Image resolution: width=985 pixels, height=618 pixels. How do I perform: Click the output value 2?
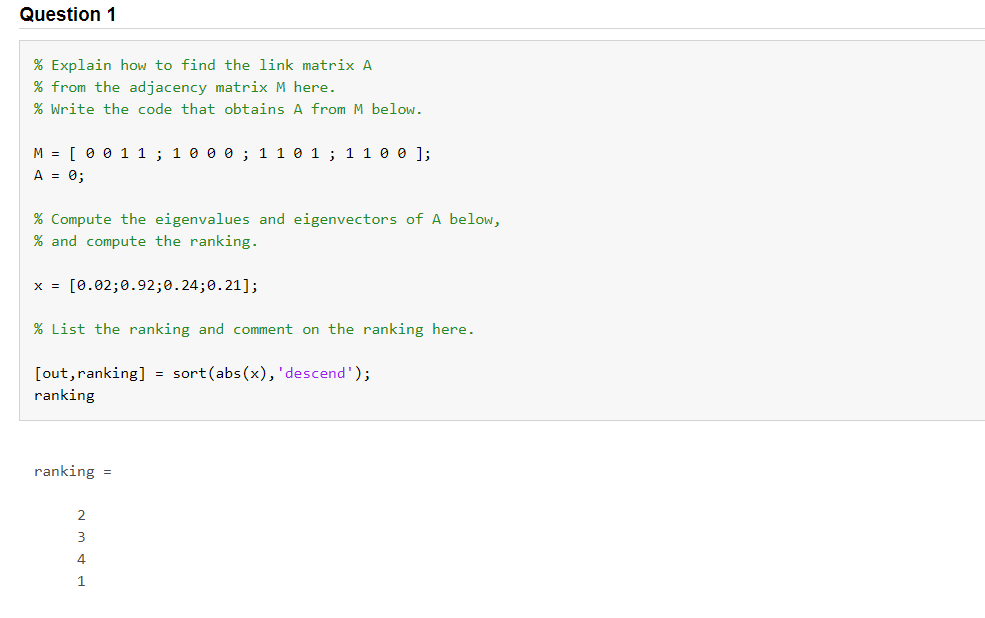pos(81,516)
